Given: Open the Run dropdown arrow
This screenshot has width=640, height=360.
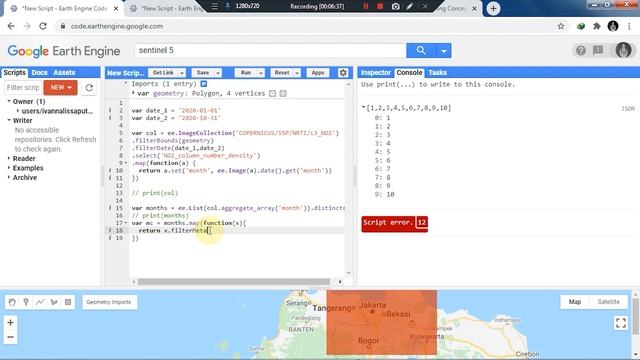Looking at the screenshot, I should click(x=261, y=73).
